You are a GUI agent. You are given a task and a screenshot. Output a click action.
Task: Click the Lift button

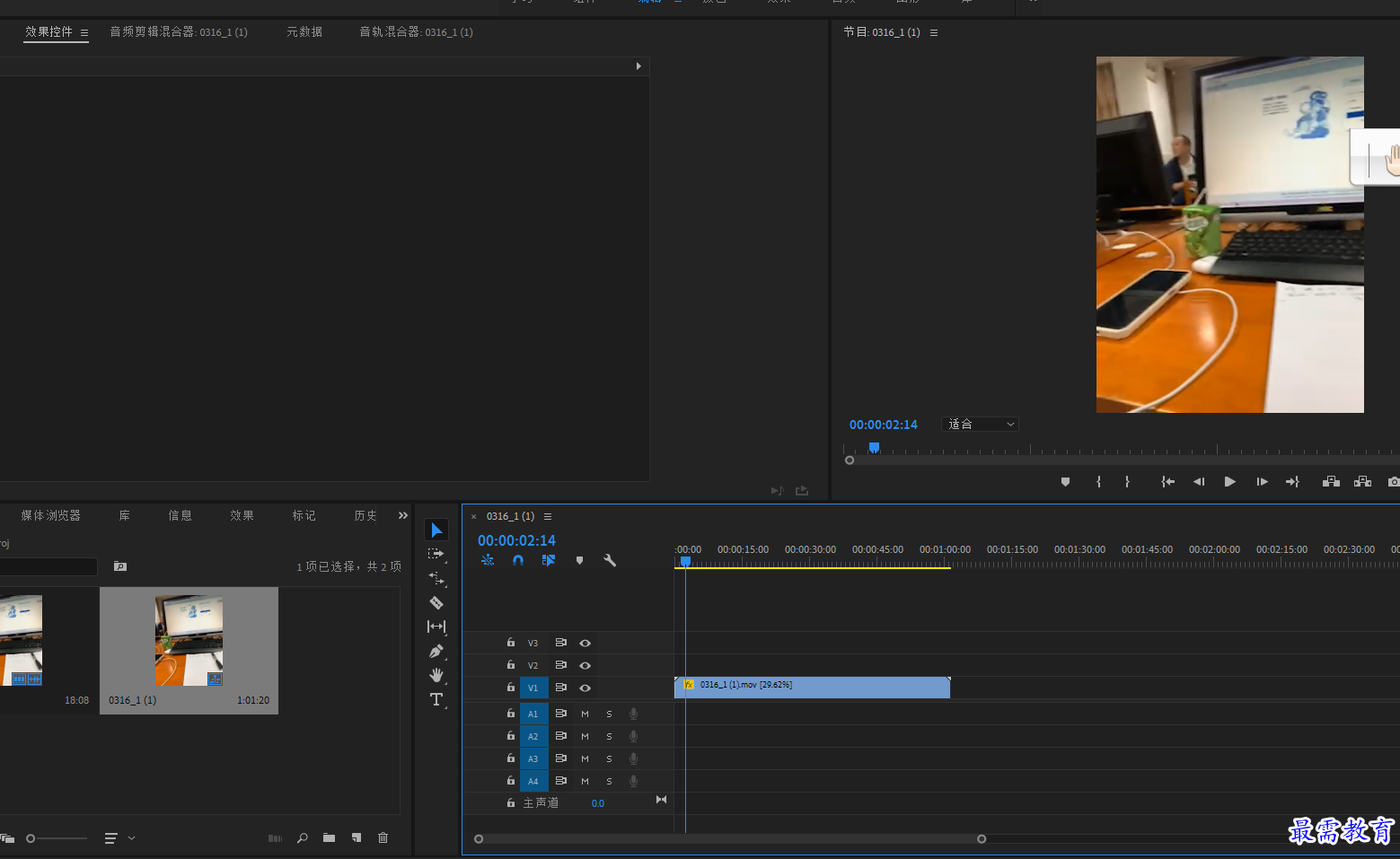point(1331,482)
